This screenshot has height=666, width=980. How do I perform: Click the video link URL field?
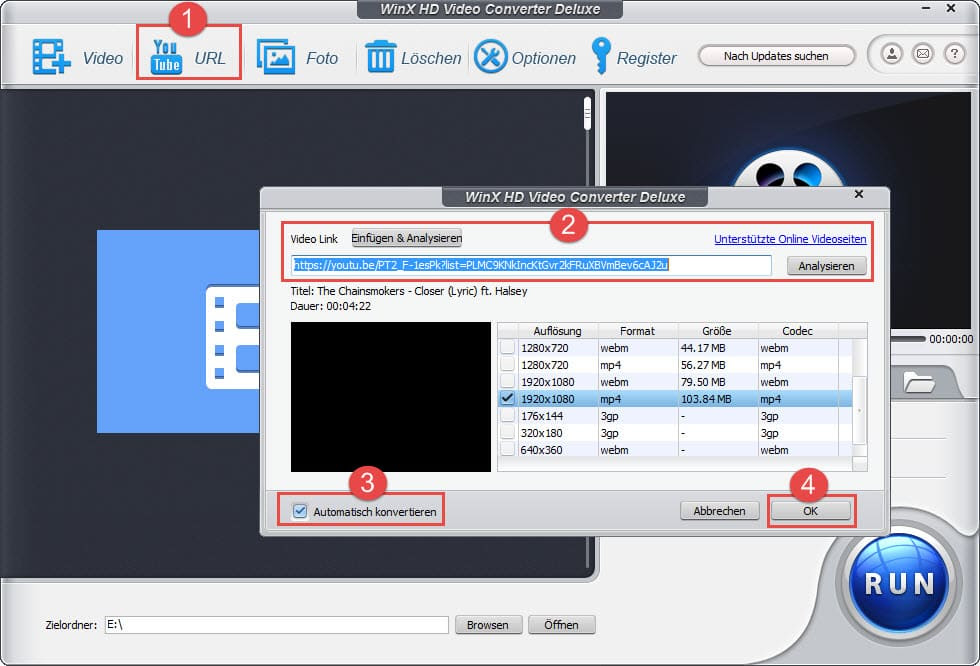click(x=531, y=265)
